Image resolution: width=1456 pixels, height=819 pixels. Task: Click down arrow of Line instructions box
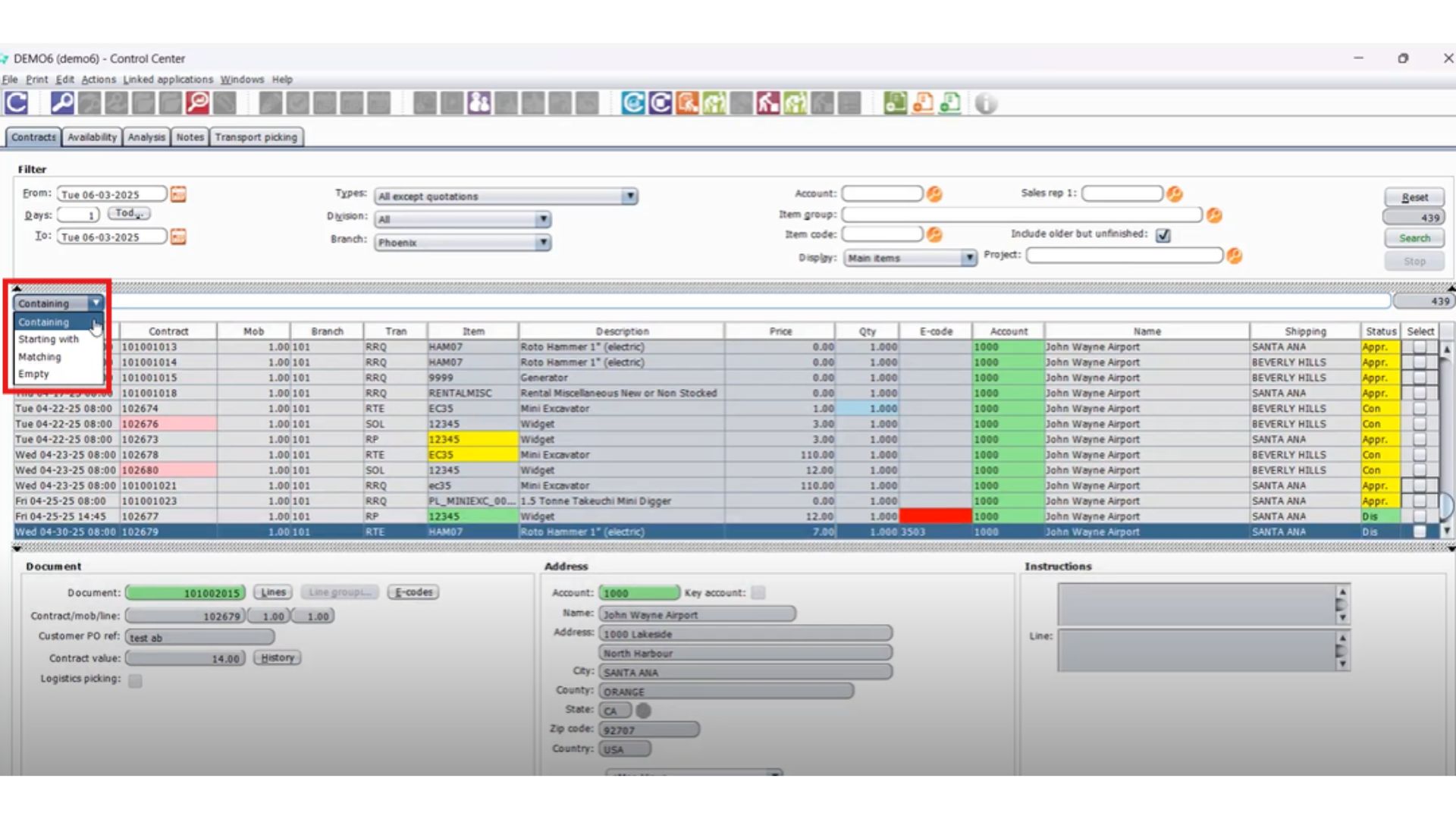point(1342,664)
